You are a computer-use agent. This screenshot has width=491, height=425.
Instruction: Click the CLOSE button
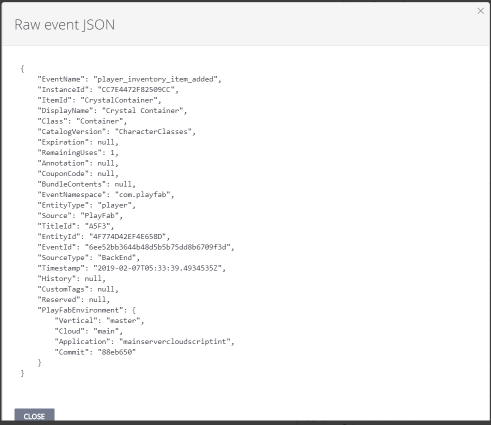click(x=34, y=416)
